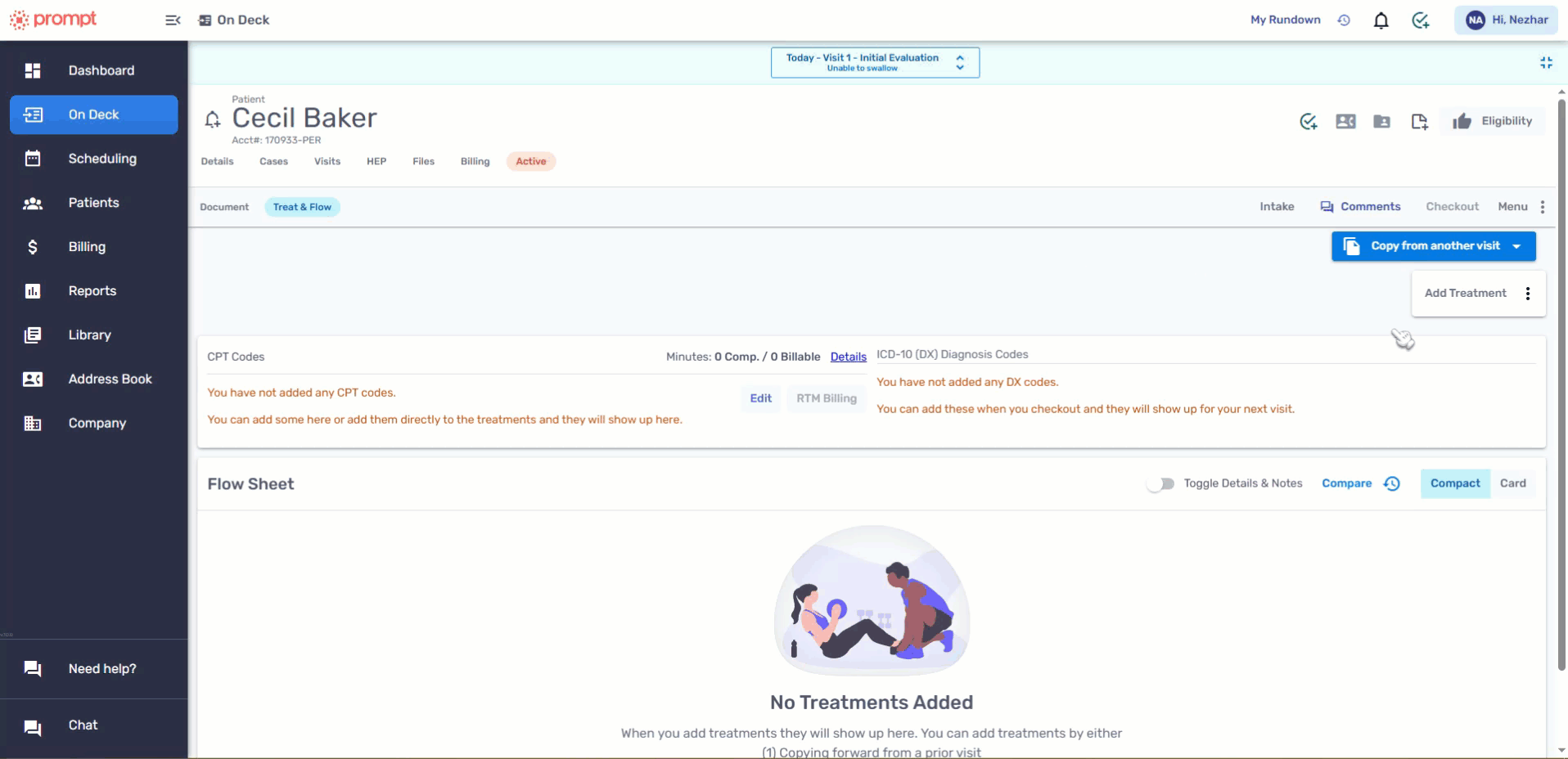Click the patient name Cecil Baker
This screenshot has height=759, width=1568.
[x=304, y=118]
